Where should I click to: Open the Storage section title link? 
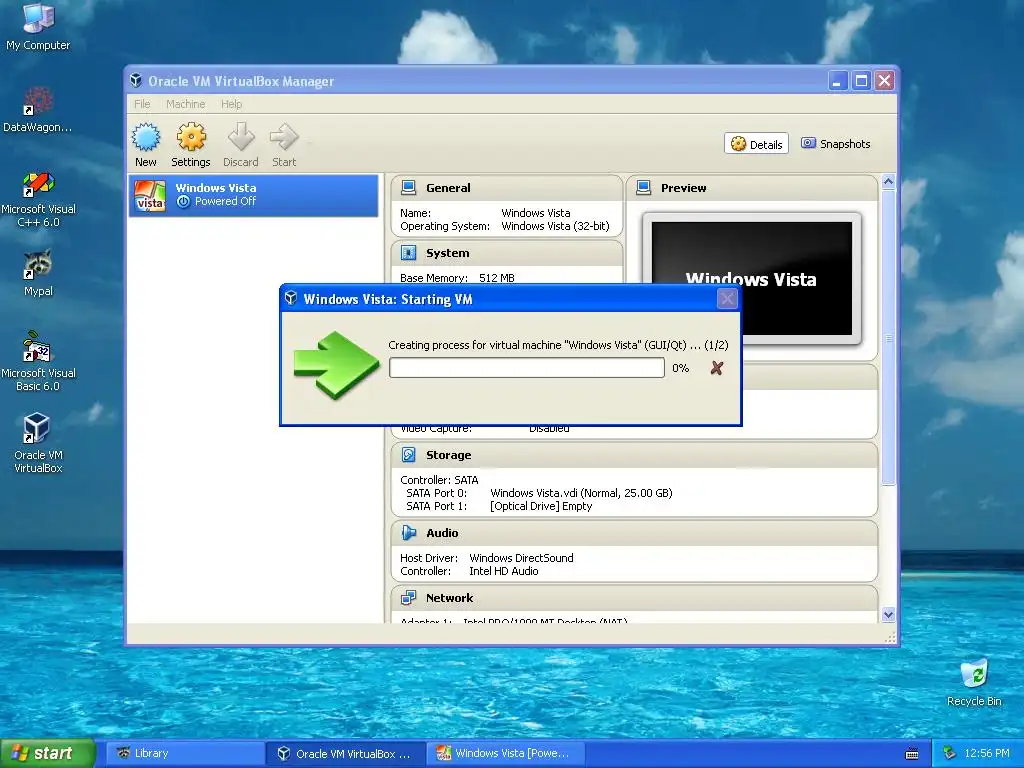[x=449, y=455]
